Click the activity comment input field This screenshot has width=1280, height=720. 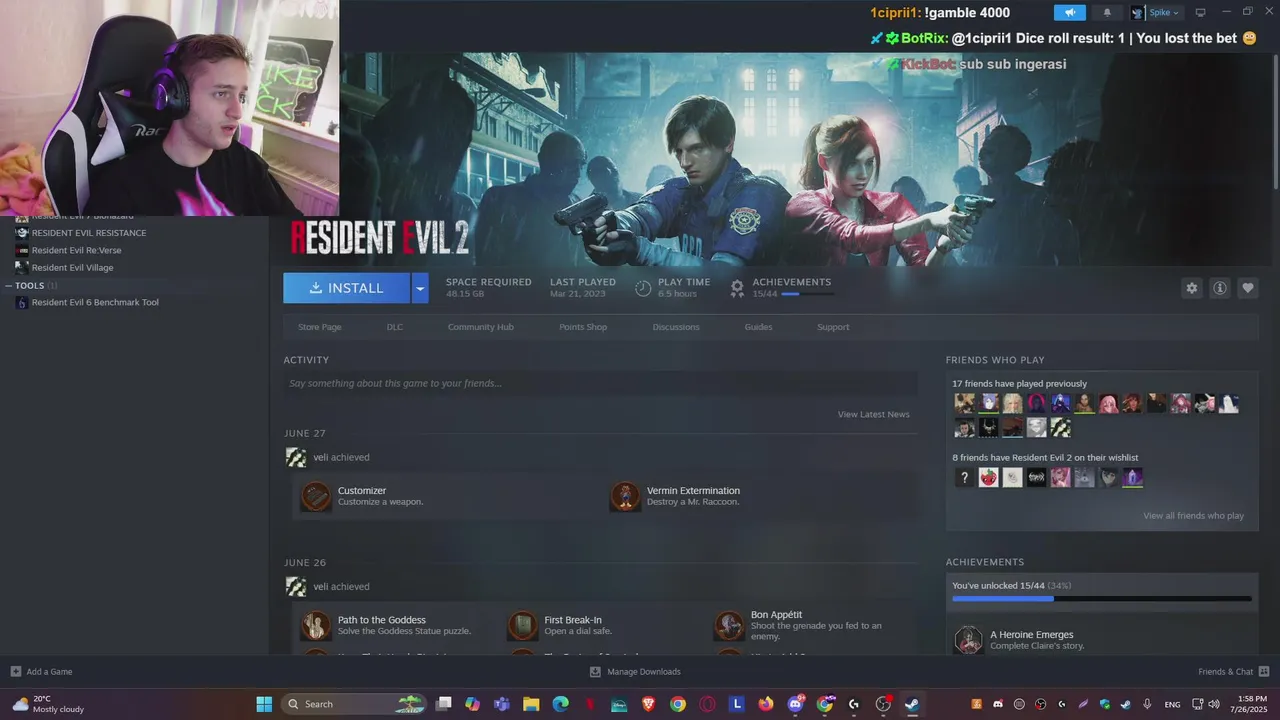click(x=600, y=383)
